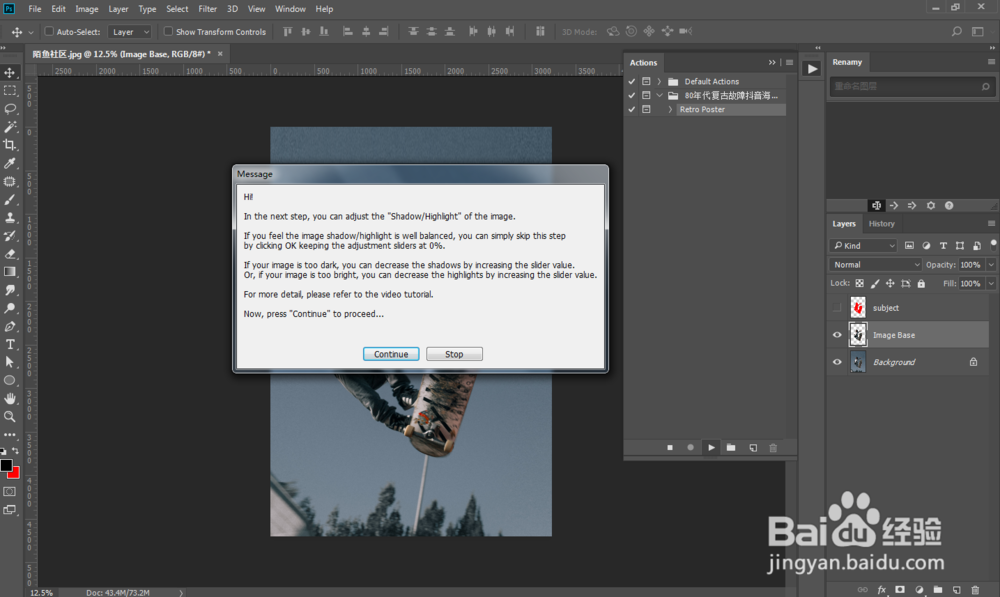This screenshot has width=1000, height=597.
Task: Delete layer trash icon
Action: pyautogui.click(x=975, y=590)
